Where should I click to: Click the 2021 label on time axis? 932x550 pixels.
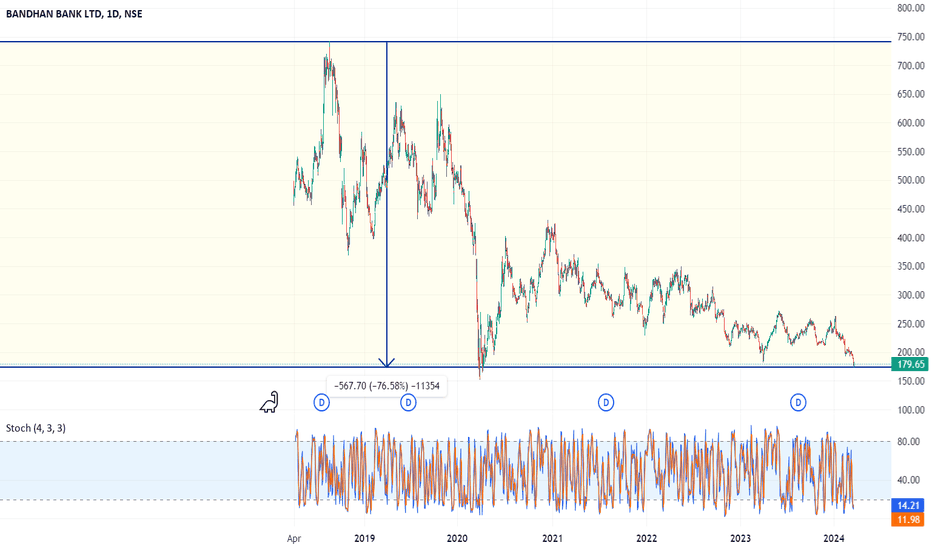[552, 539]
